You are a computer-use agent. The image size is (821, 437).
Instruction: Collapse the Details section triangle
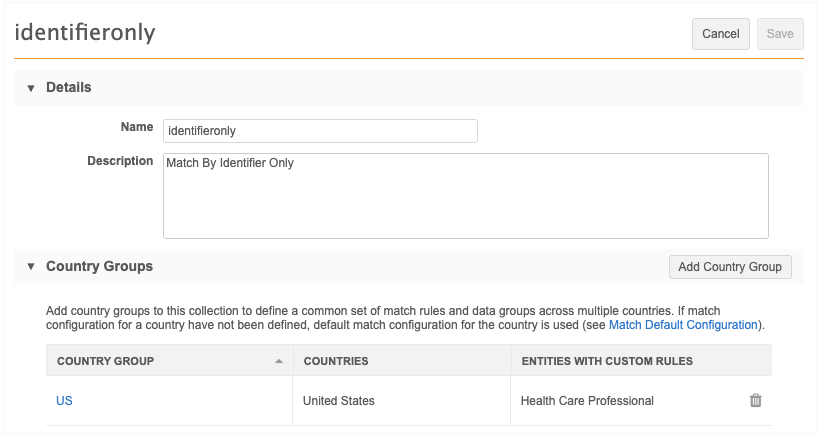[x=31, y=88]
